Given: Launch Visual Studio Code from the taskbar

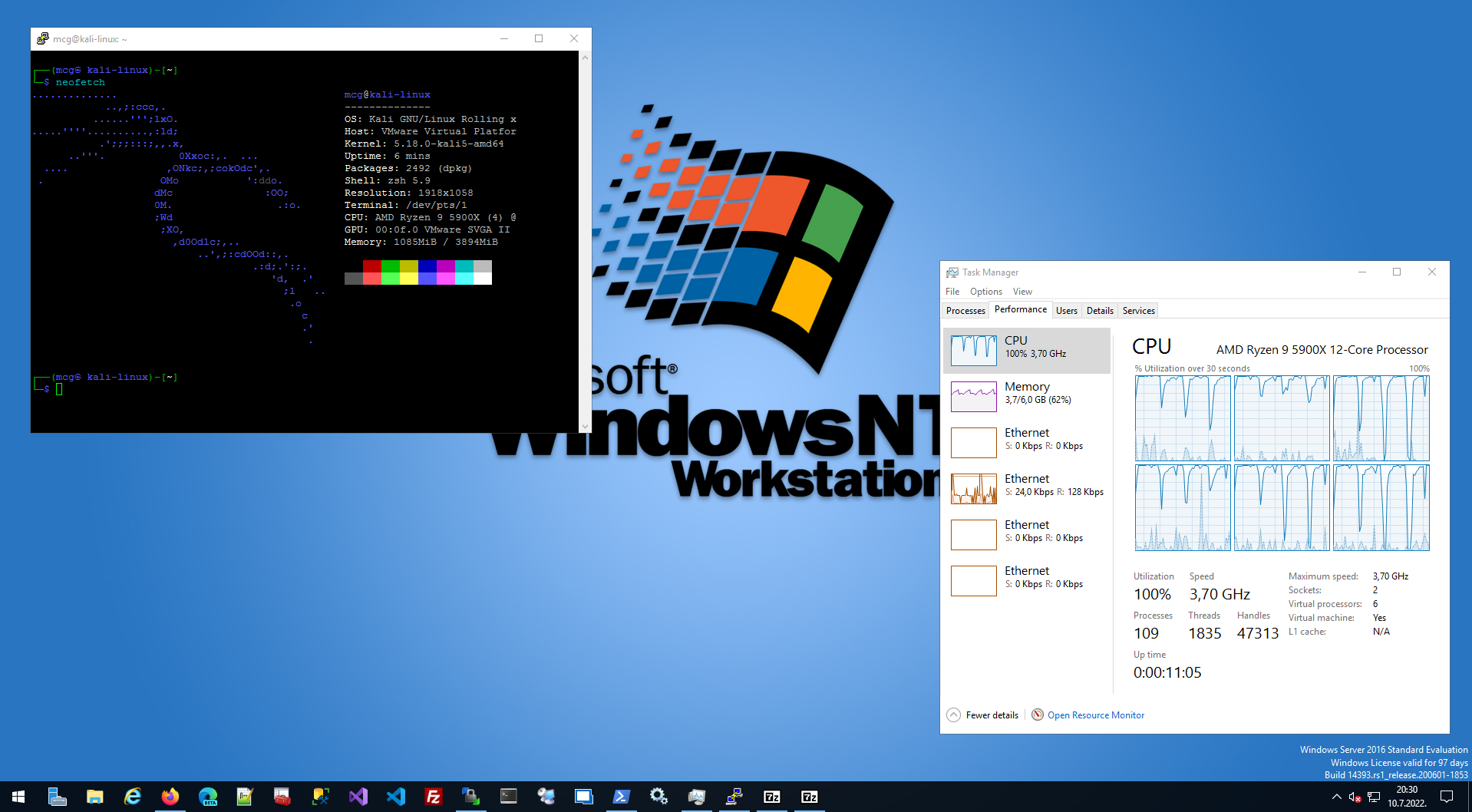Looking at the screenshot, I should 395,797.
